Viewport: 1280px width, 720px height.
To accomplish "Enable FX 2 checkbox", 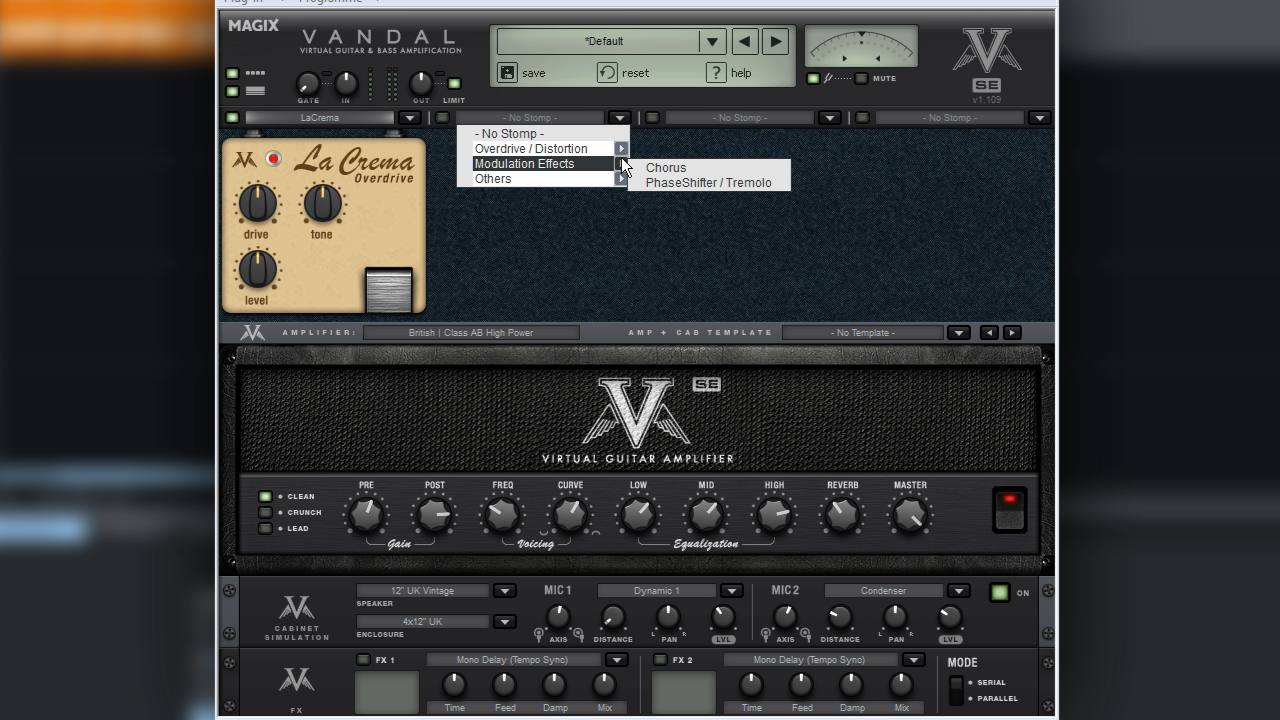I will tap(660, 660).
